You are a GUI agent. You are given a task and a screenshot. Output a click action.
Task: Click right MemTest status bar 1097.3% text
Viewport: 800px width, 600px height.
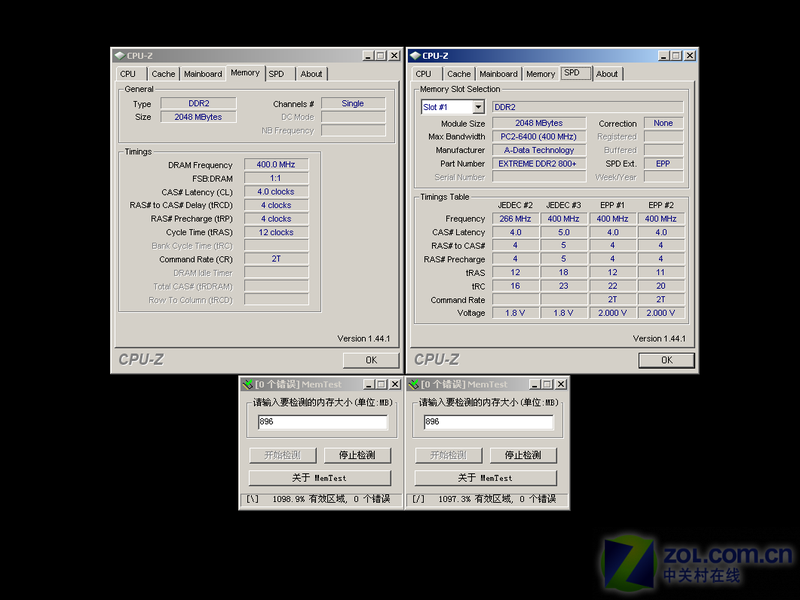tap(497, 499)
